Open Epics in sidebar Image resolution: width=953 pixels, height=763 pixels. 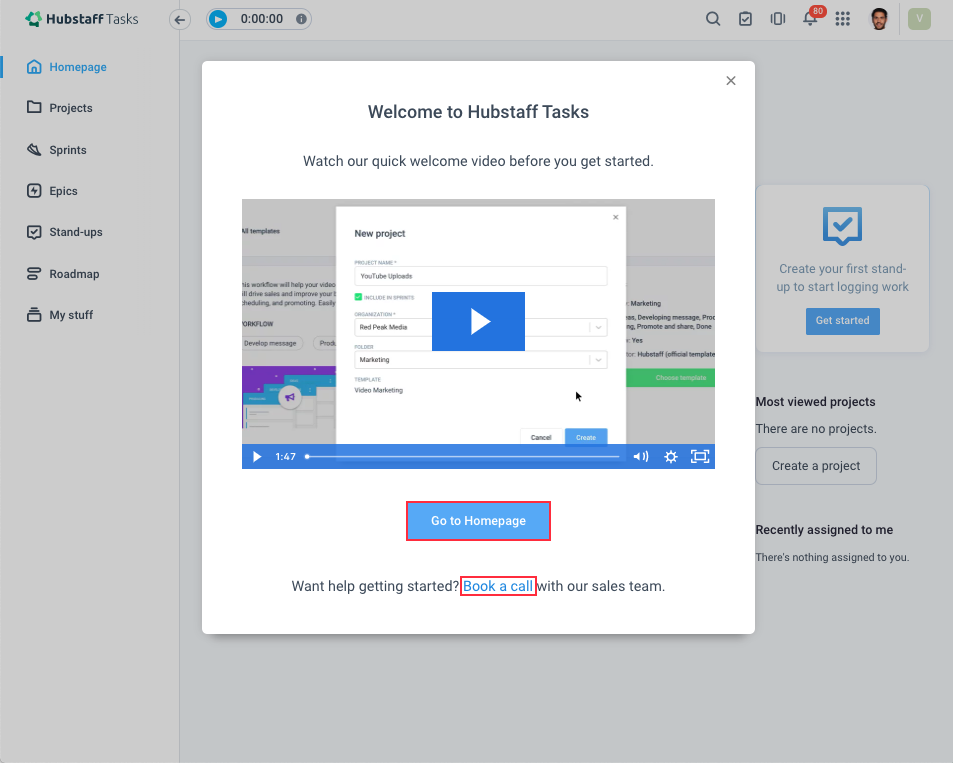tap(52, 191)
